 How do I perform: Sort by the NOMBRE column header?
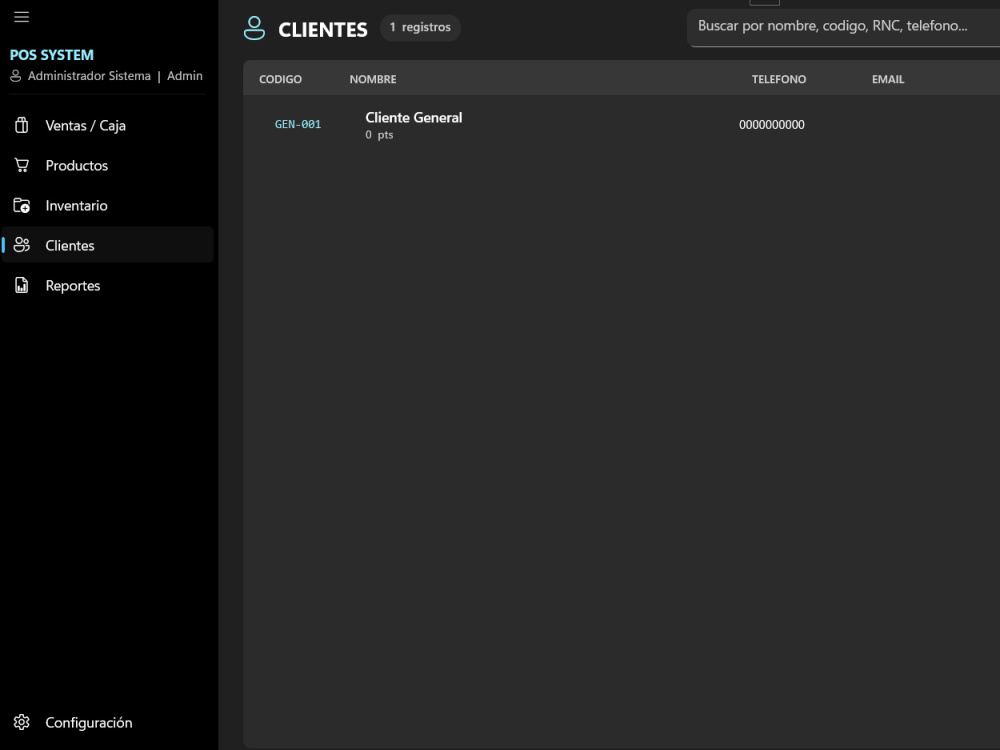(x=372, y=79)
